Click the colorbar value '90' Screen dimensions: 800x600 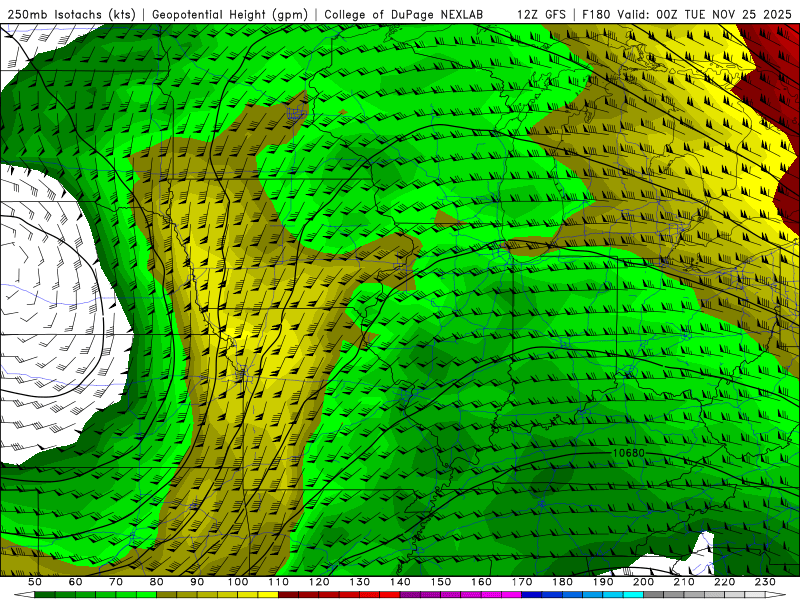pos(197,582)
